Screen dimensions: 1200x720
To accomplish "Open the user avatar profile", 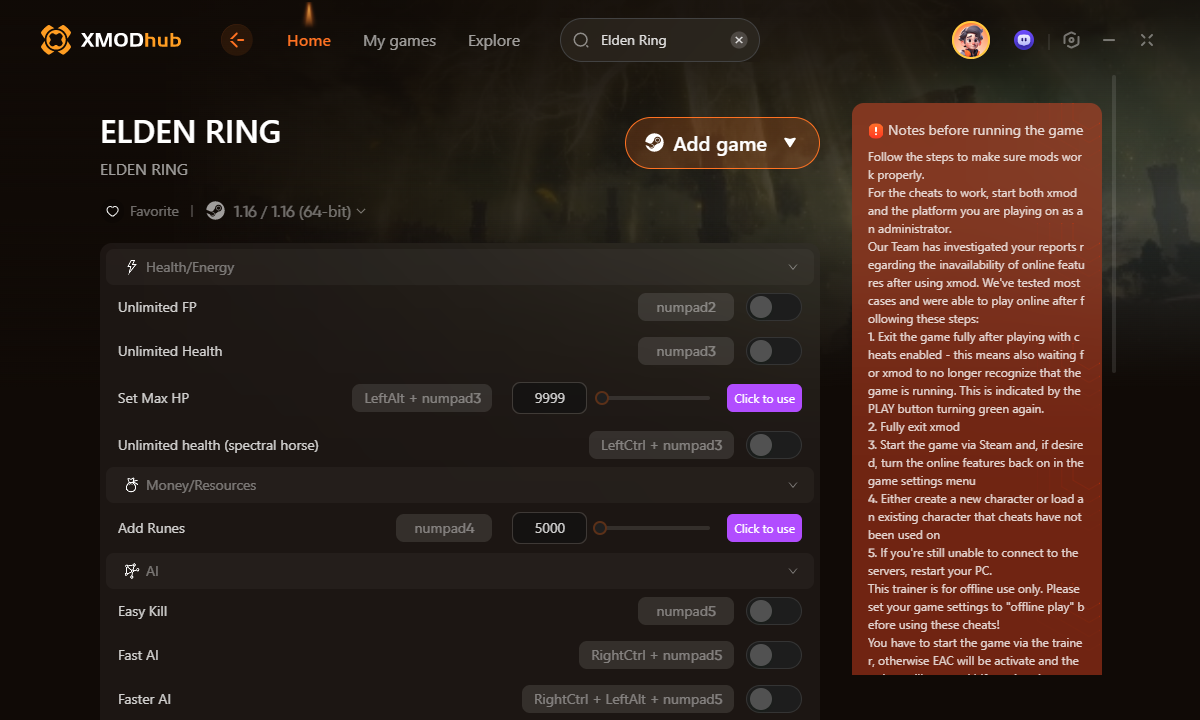I will [971, 40].
